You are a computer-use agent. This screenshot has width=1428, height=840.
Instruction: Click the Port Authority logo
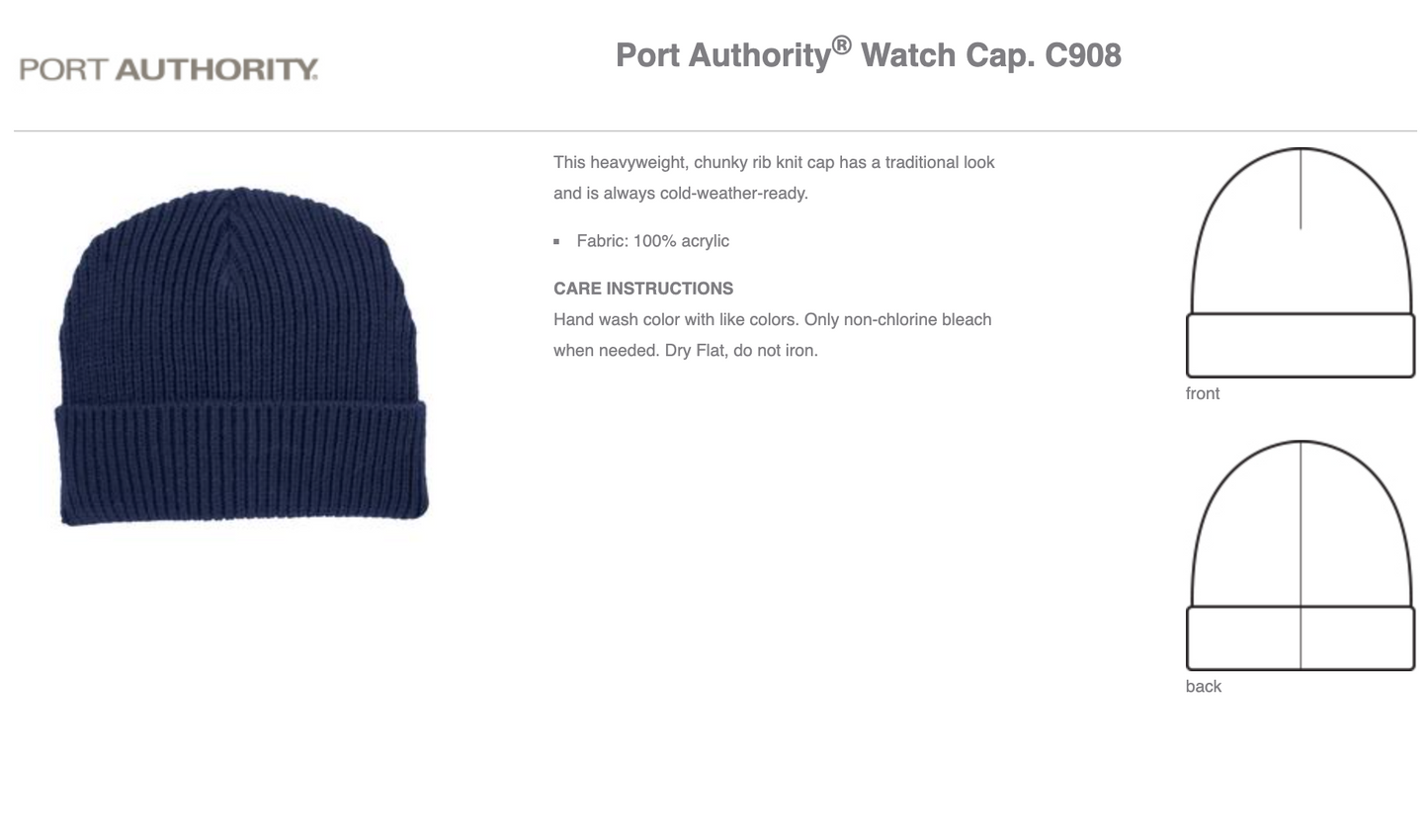(x=169, y=69)
